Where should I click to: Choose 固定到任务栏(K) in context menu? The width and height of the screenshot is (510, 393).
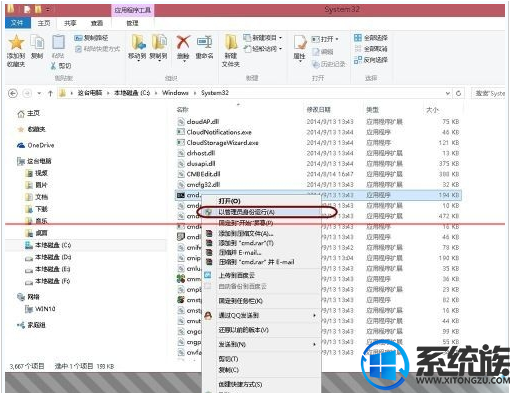[x=262, y=301]
